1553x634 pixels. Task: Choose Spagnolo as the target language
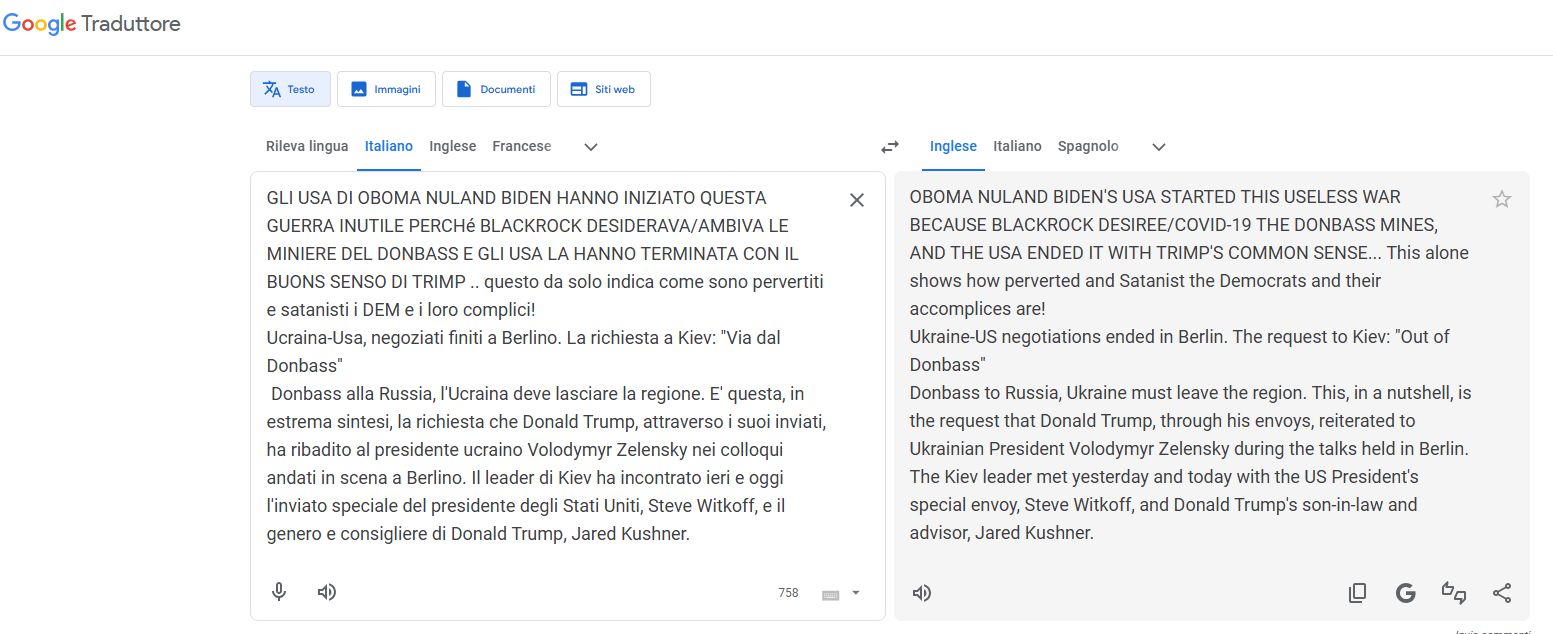(x=1088, y=146)
